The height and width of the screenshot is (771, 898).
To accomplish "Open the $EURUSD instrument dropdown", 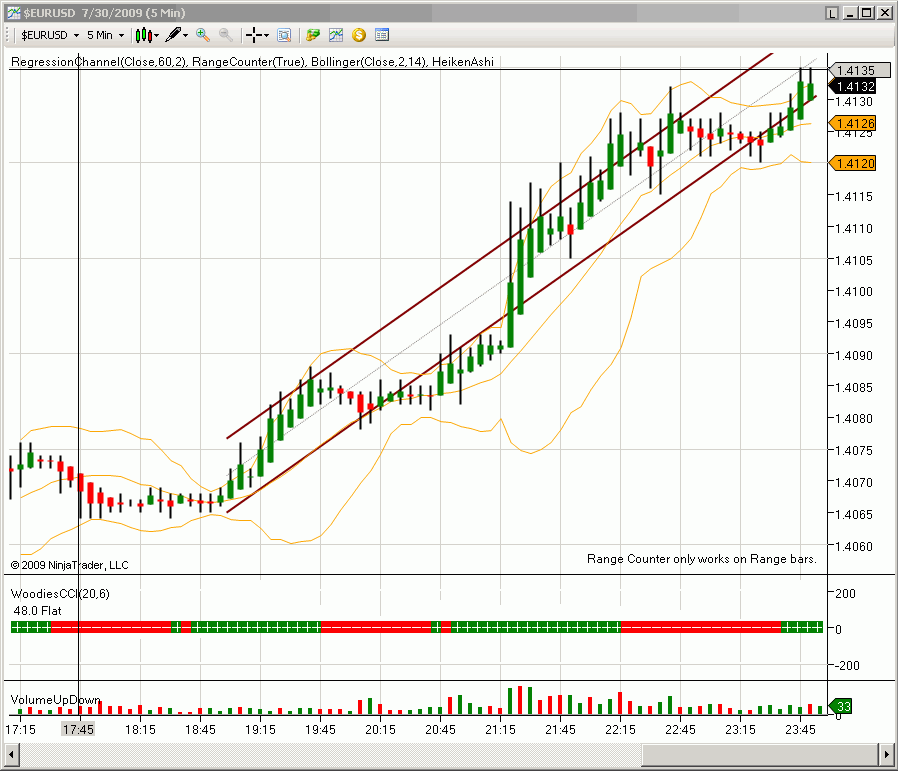I will 50,36.
